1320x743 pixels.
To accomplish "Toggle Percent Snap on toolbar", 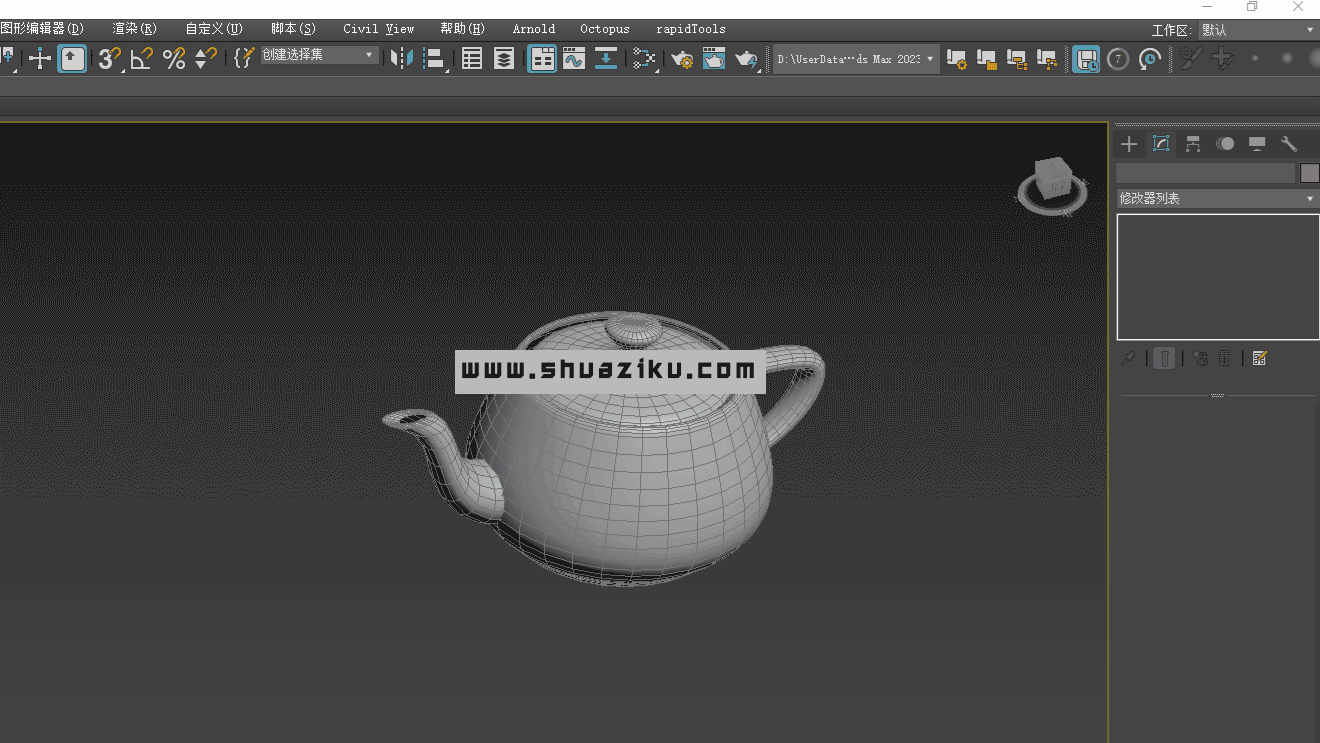I will click(x=174, y=59).
